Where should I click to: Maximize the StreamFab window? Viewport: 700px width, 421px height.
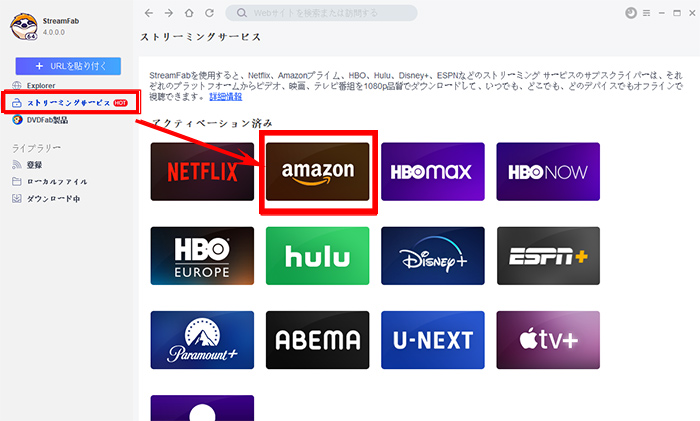click(x=677, y=13)
